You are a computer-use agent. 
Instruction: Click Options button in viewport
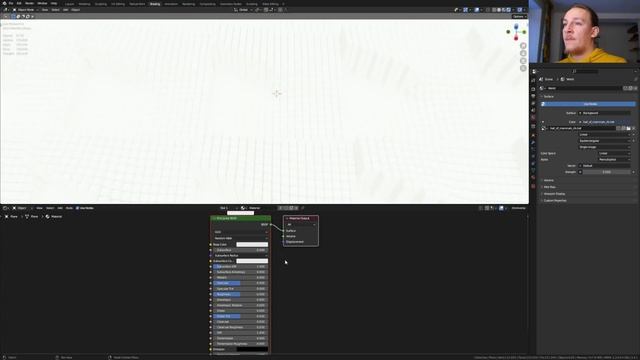pos(519,17)
